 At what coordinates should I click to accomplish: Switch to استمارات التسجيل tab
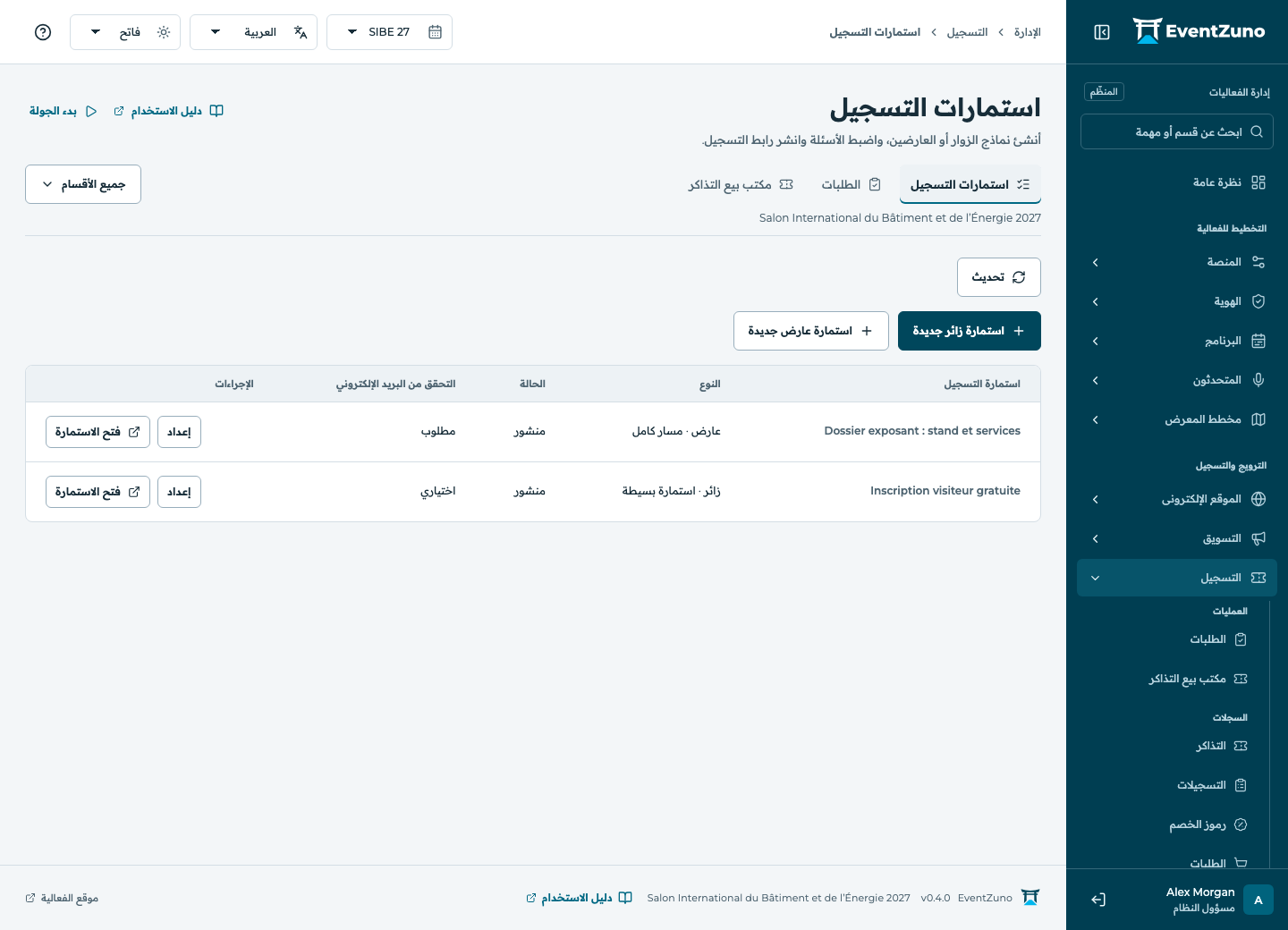click(970, 184)
